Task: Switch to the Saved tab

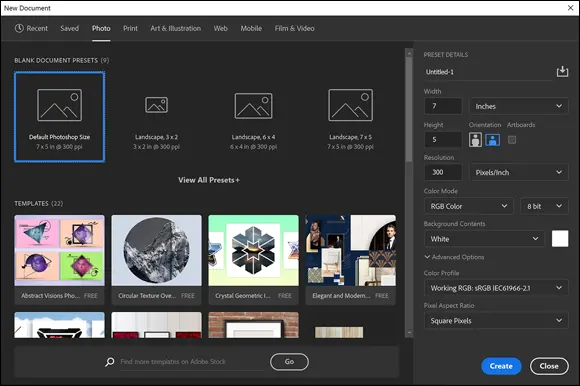Action: (70, 28)
